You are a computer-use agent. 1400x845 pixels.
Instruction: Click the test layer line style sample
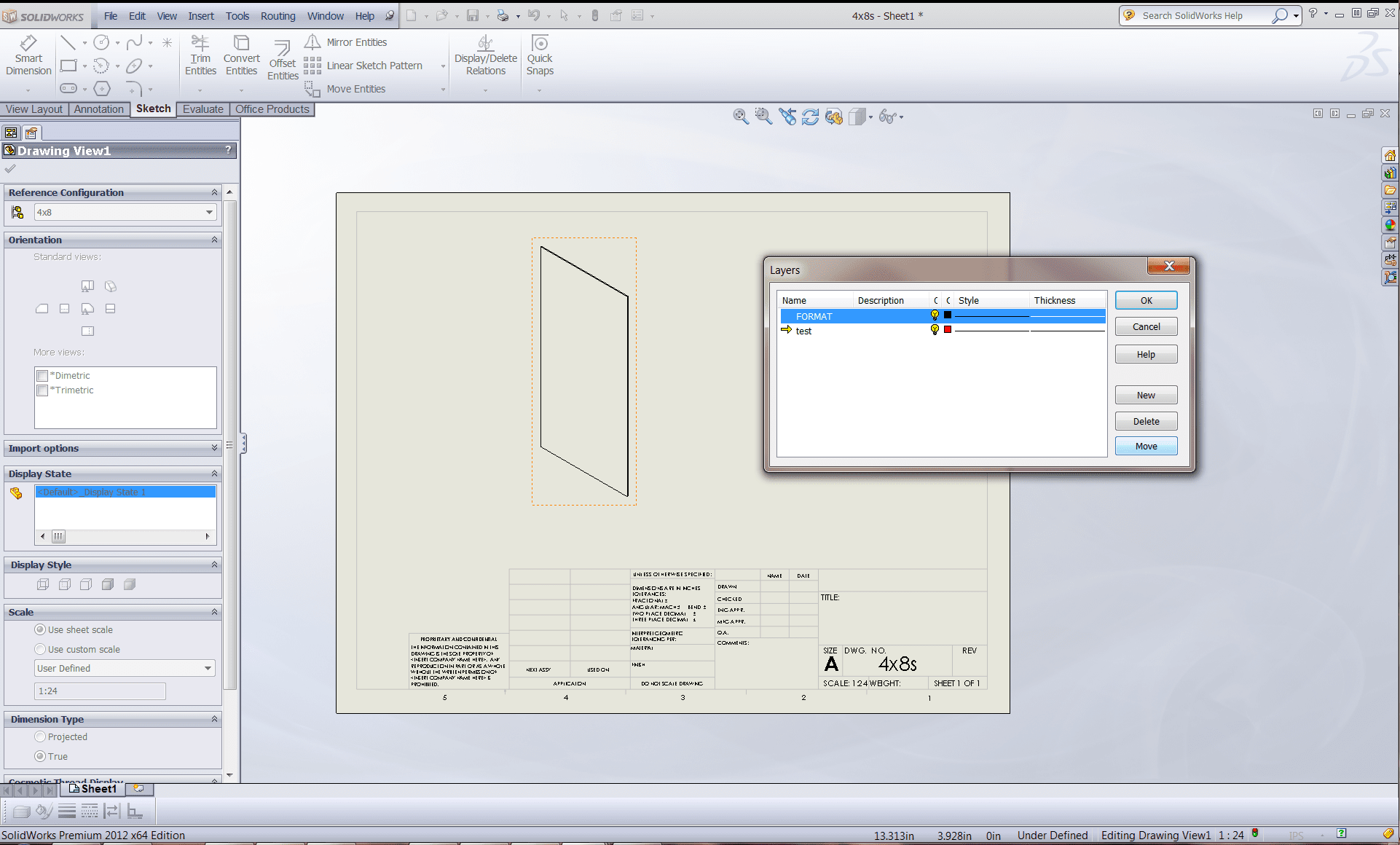point(992,330)
